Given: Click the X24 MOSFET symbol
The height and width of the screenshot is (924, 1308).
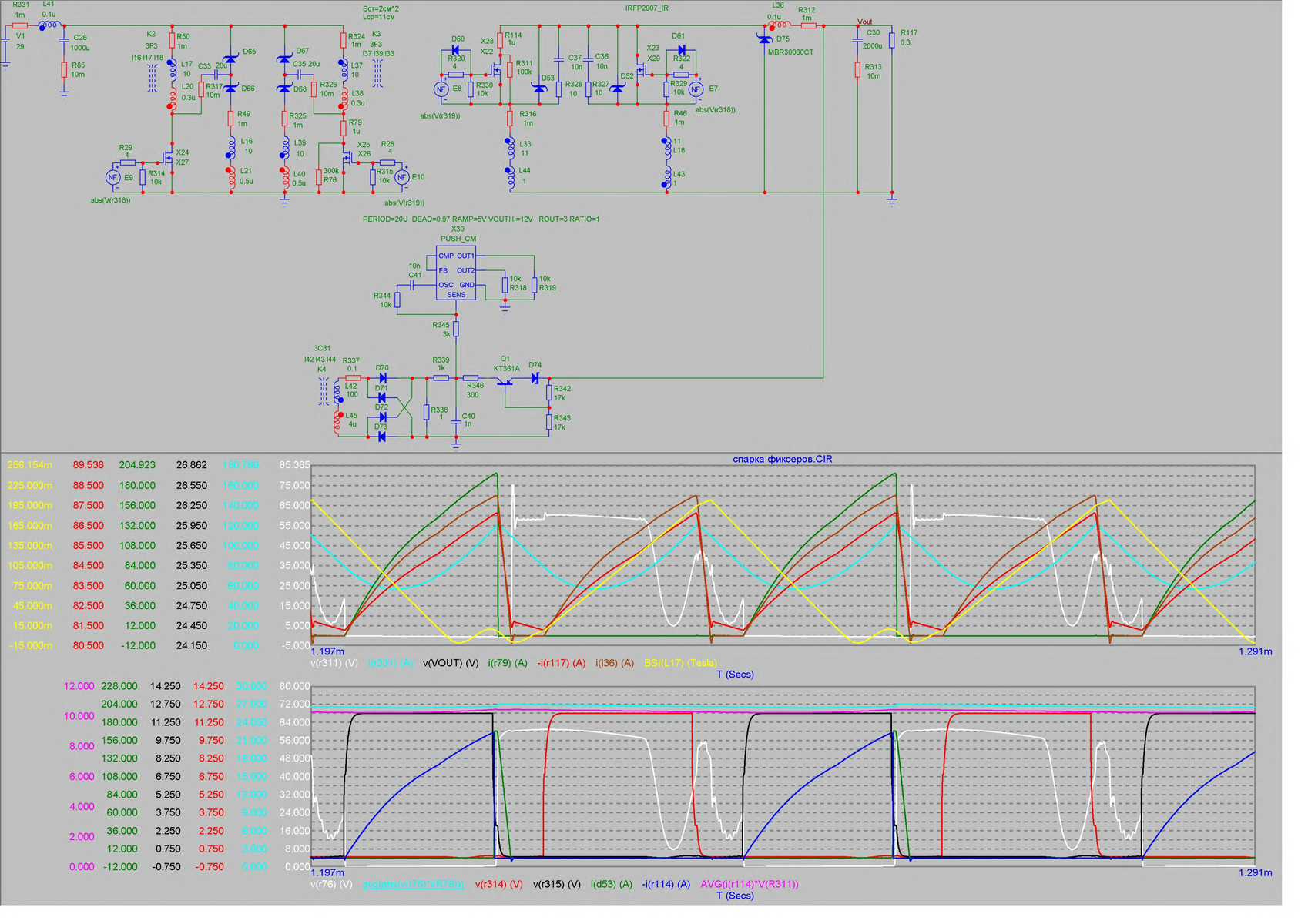Looking at the screenshot, I should (x=167, y=159).
